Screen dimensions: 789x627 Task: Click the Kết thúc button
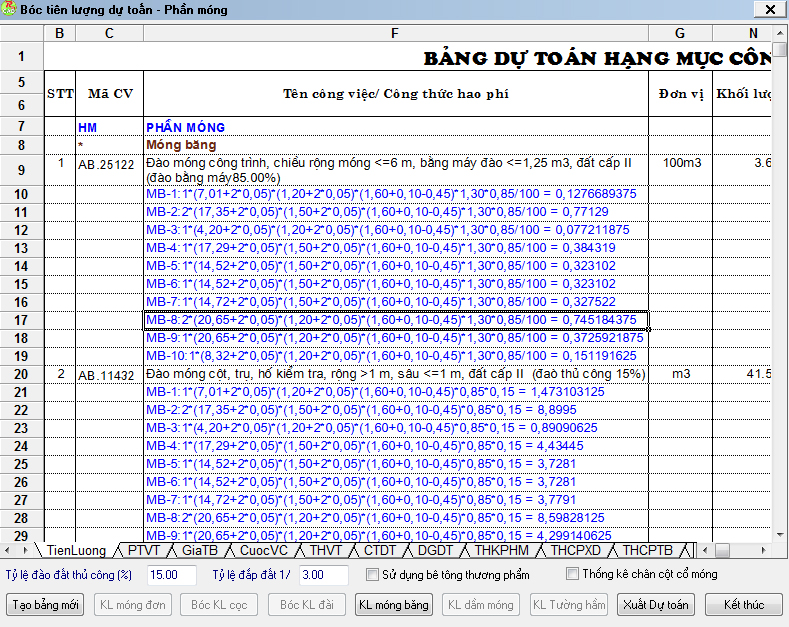click(x=744, y=605)
